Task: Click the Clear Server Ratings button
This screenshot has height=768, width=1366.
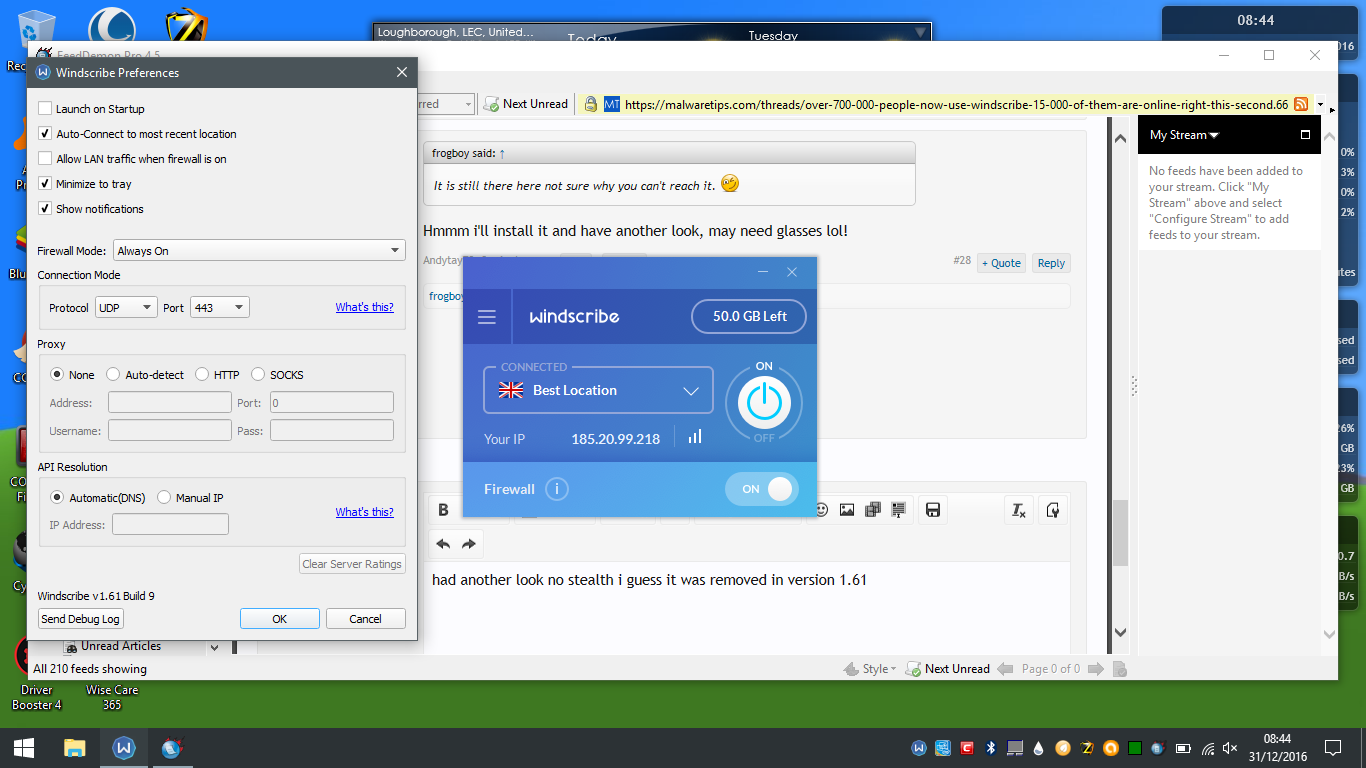Action: pyautogui.click(x=352, y=564)
